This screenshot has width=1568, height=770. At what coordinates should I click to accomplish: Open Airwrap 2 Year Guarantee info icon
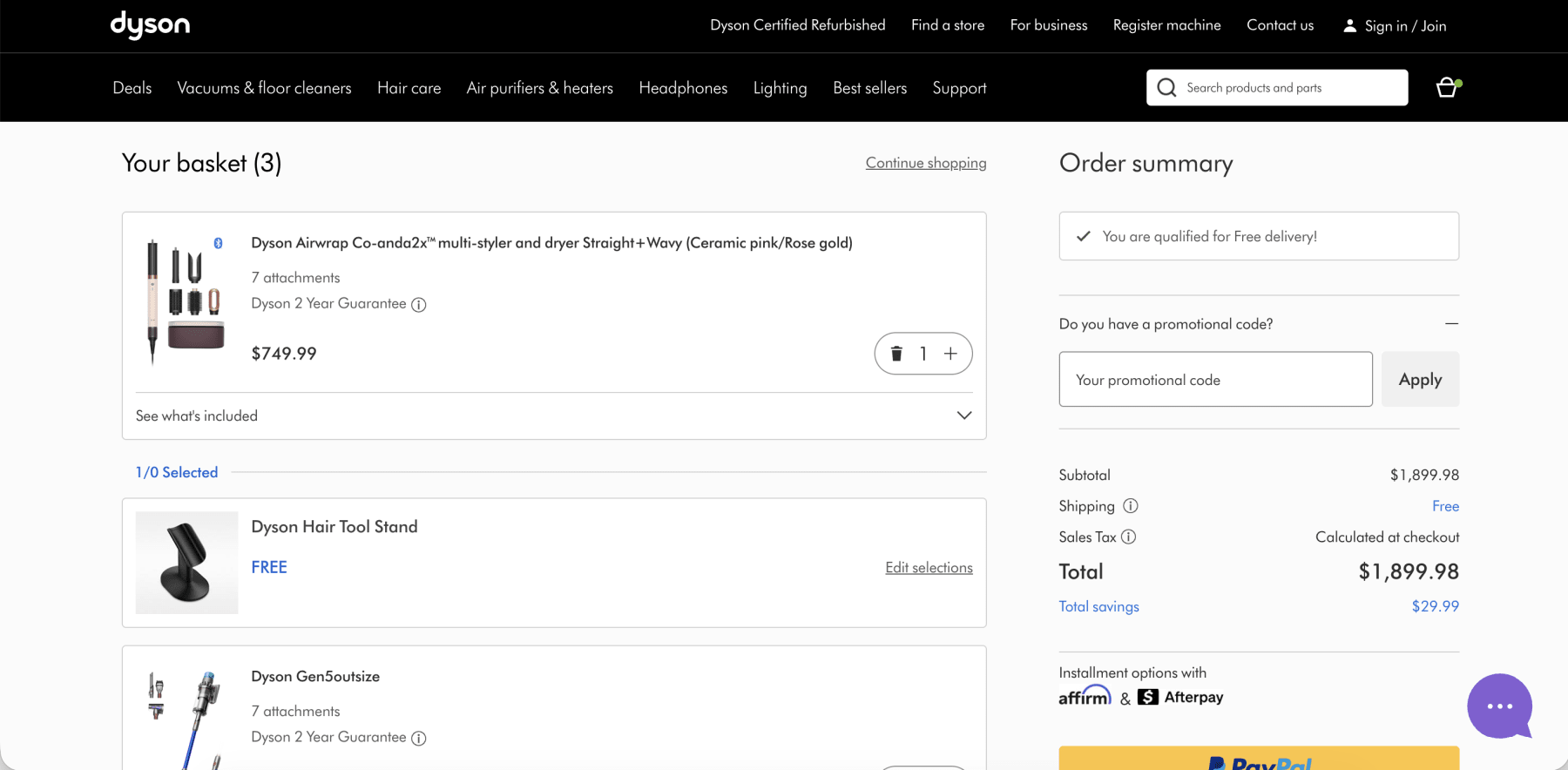(419, 305)
